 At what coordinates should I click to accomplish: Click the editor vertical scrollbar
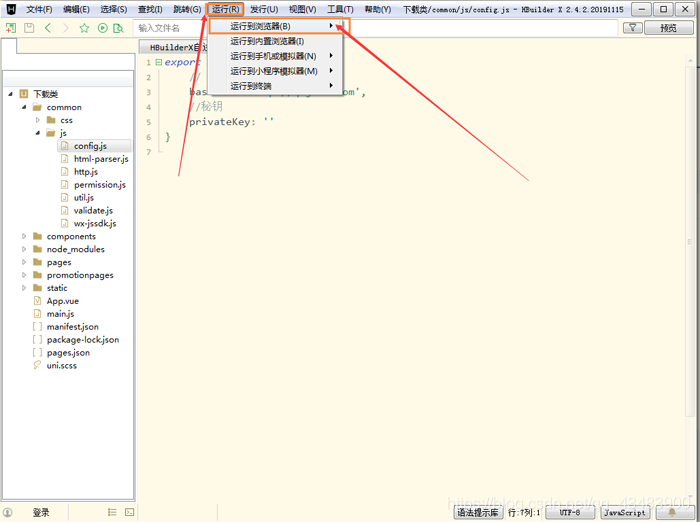coord(689,241)
